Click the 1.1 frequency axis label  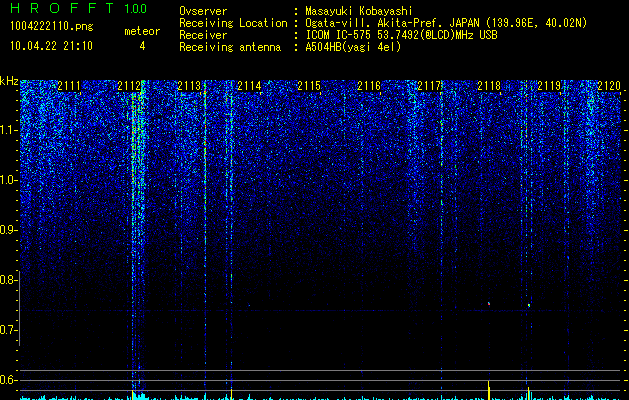click(x=7, y=130)
